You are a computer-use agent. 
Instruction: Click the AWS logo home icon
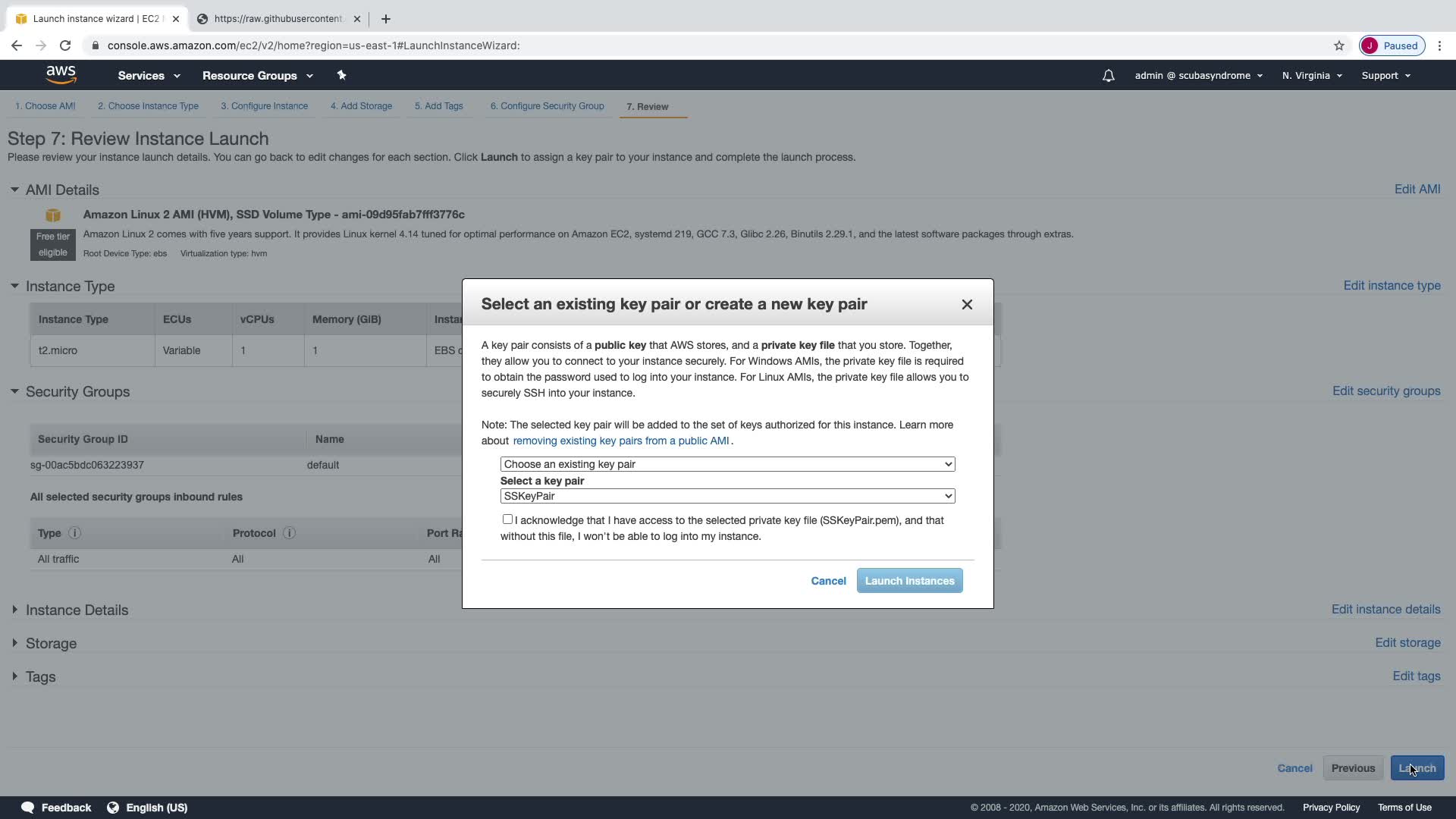pos(61,74)
